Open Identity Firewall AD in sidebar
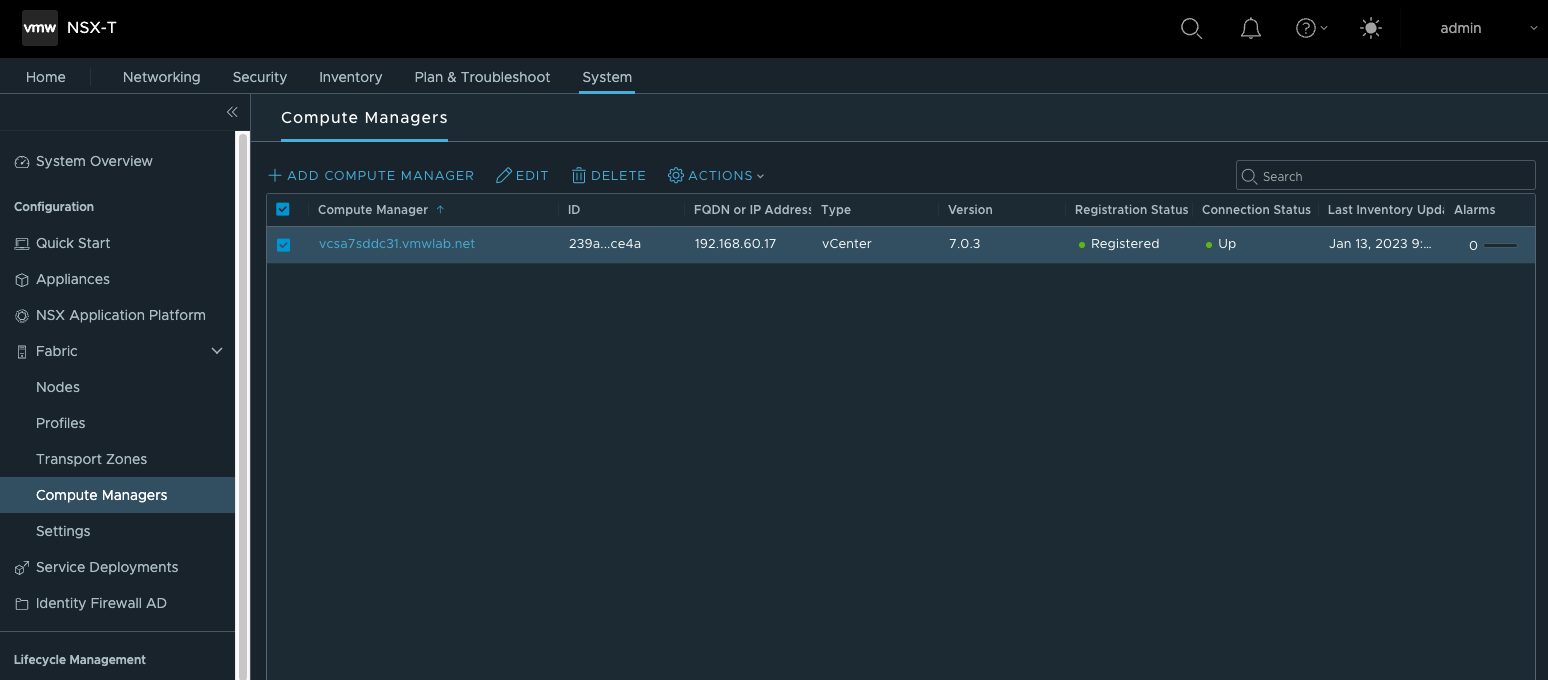This screenshot has height=680, width=1548. click(x=101, y=603)
